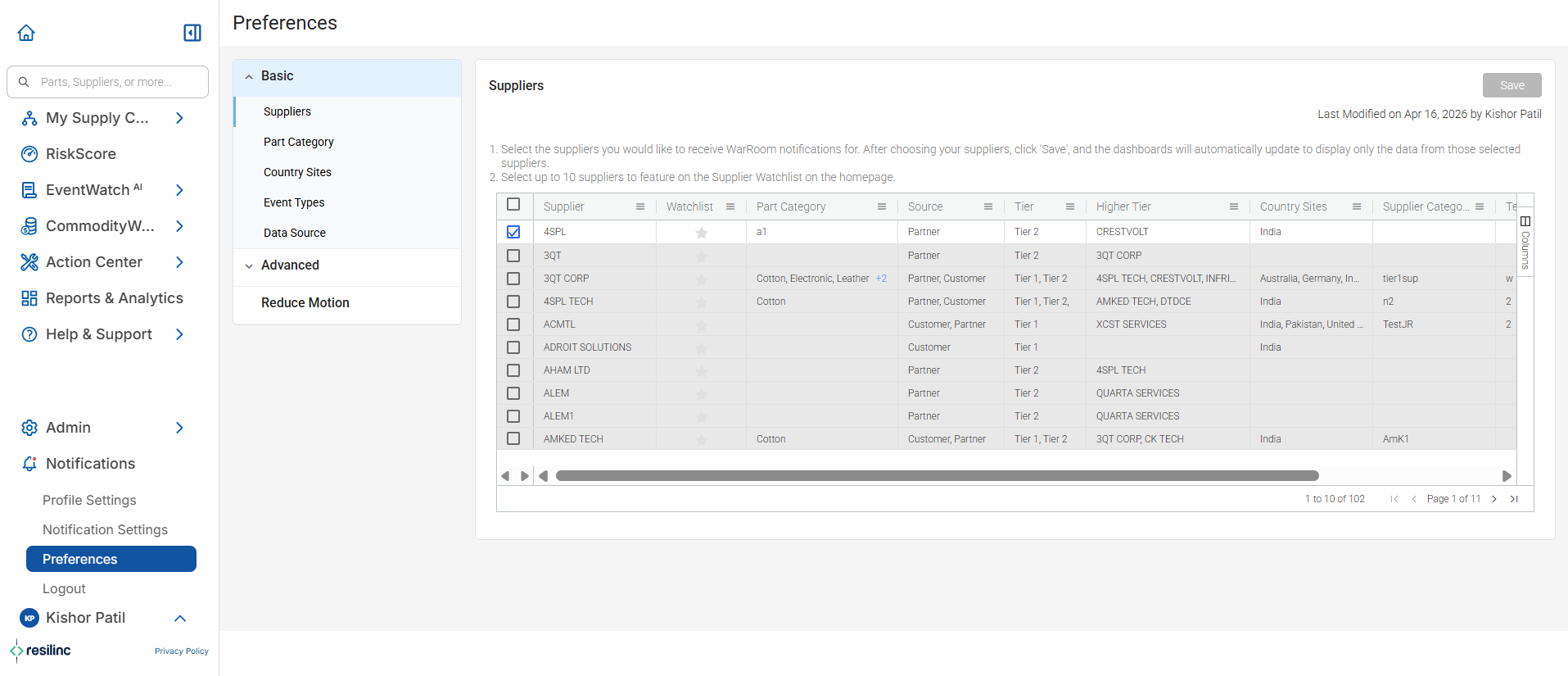
Task: Open the Columns tool panel
Action: point(1525,243)
